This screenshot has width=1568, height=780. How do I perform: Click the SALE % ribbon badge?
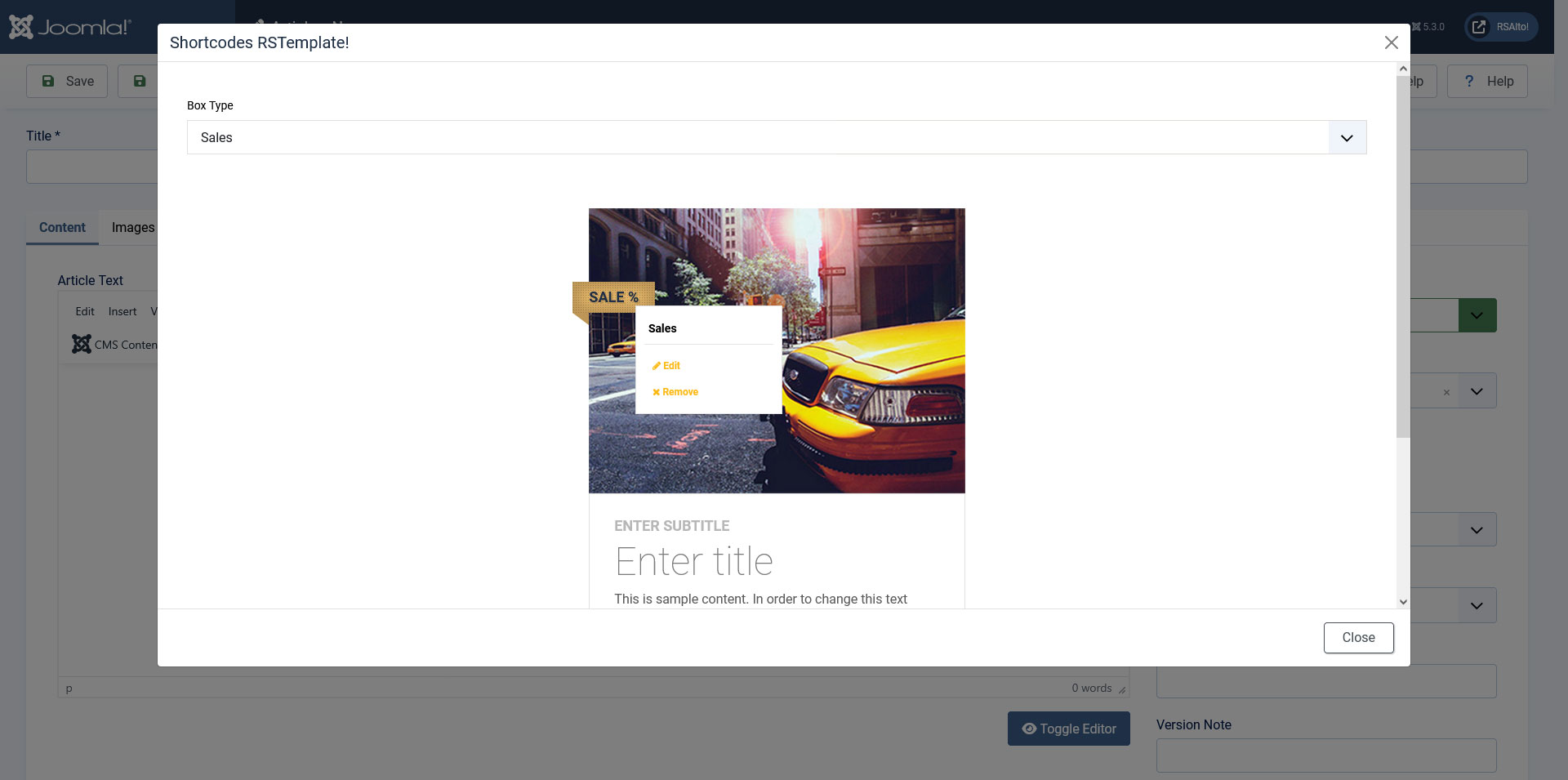[613, 297]
